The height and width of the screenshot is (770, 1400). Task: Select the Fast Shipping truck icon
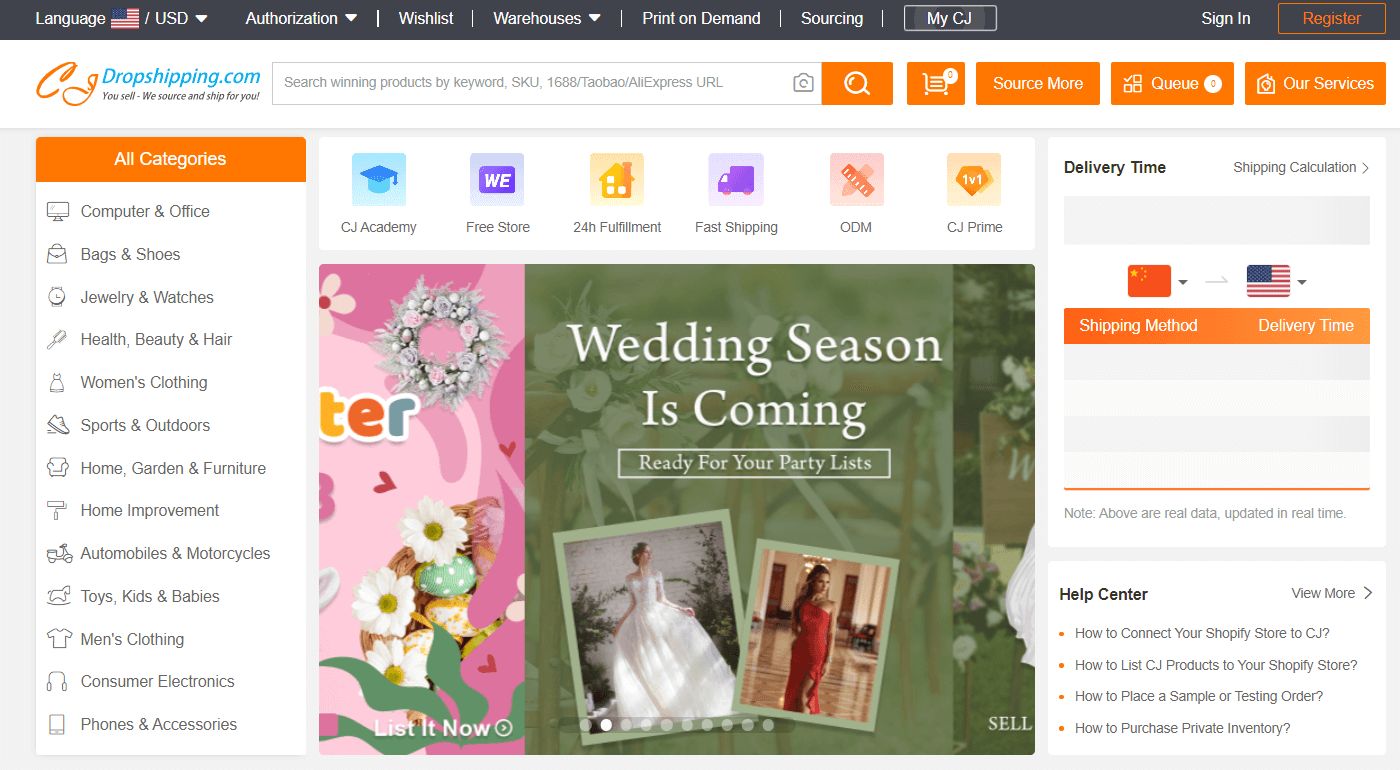point(736,180)
